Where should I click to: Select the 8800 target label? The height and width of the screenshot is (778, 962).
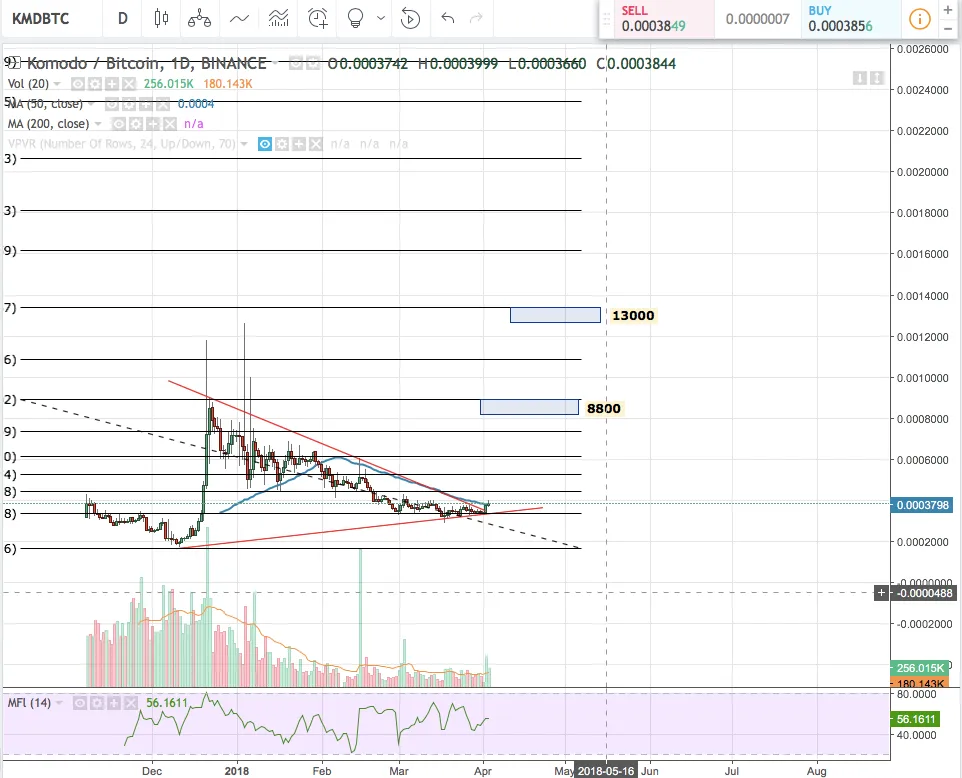(604, 409)
